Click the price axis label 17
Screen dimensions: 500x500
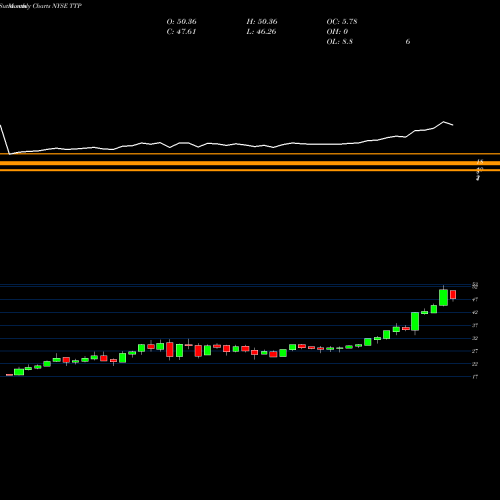pos(475,377)
